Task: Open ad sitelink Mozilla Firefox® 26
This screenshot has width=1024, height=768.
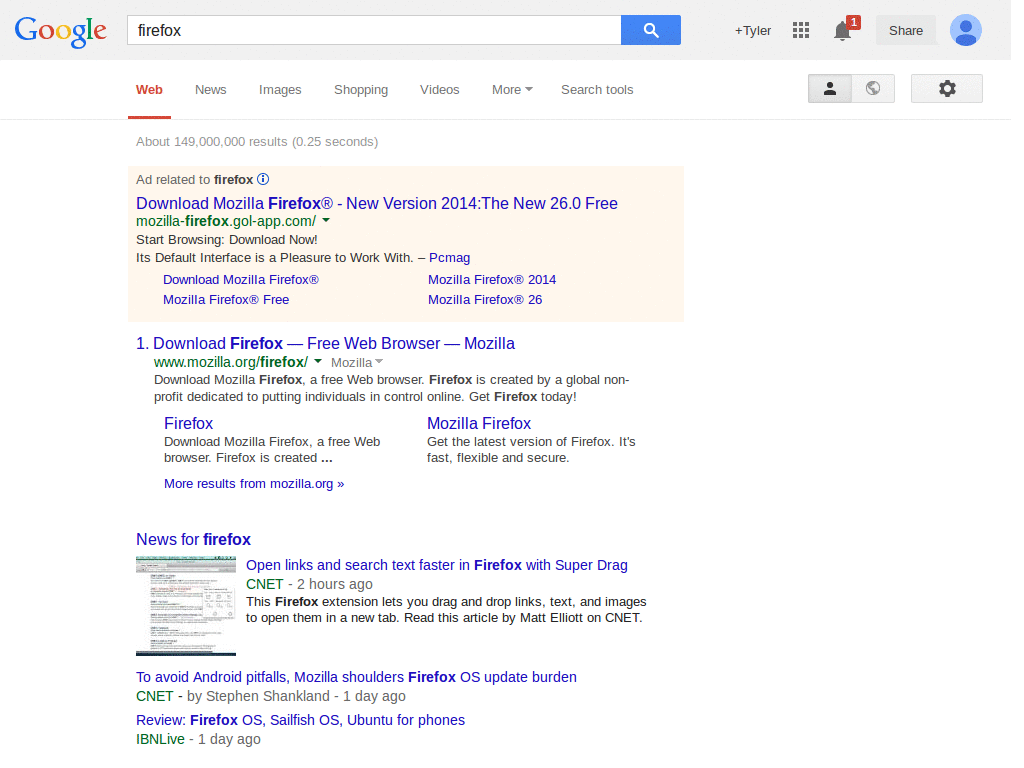Action: [485, 300]
